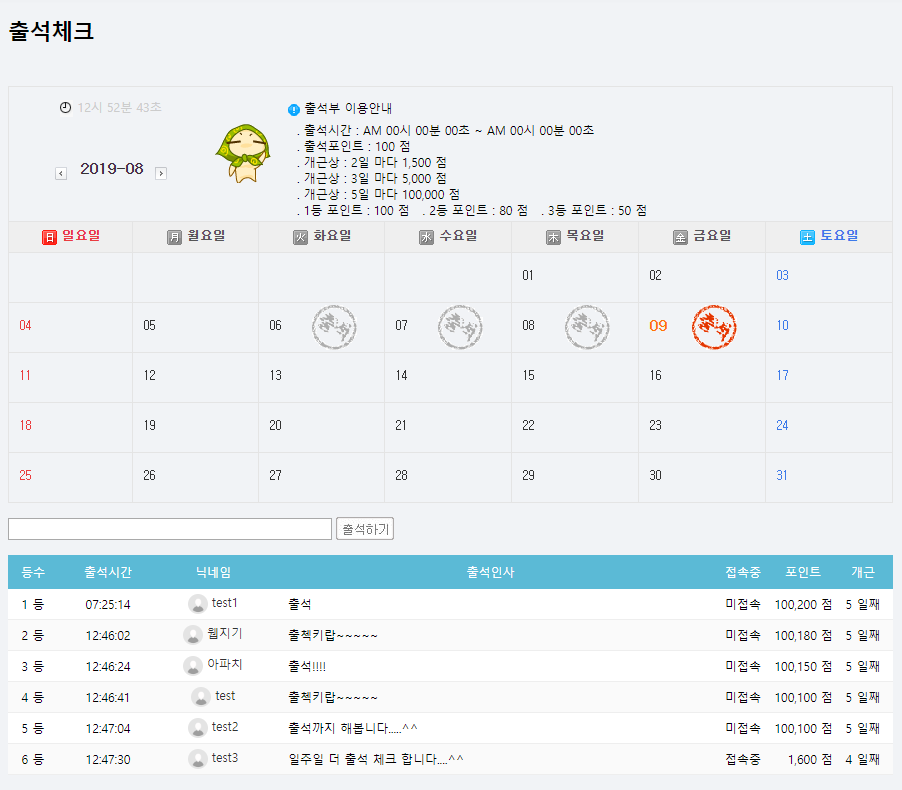Click the attendance greeting text field

click(x=170, y=529)
